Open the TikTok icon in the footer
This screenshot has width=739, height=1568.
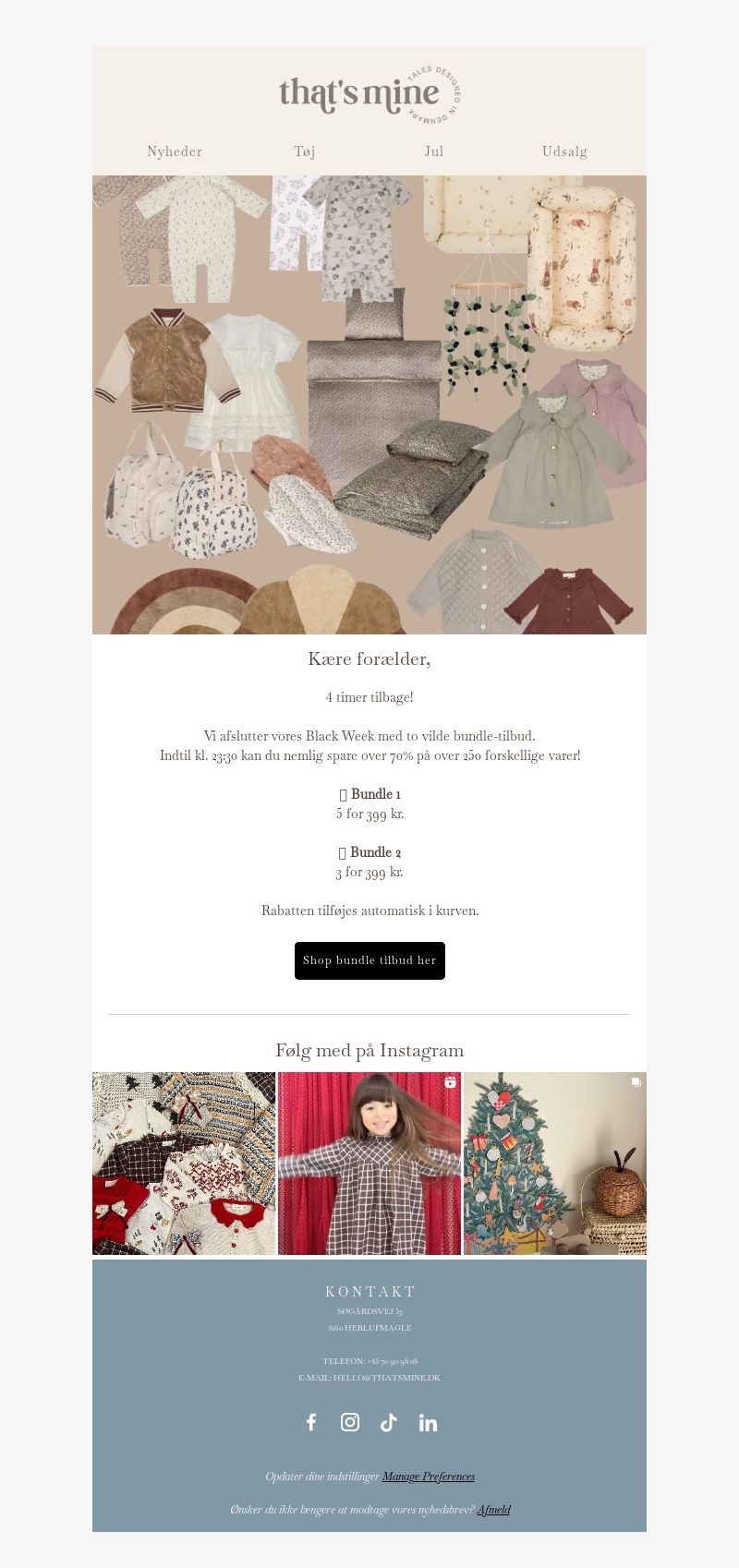389,1422
